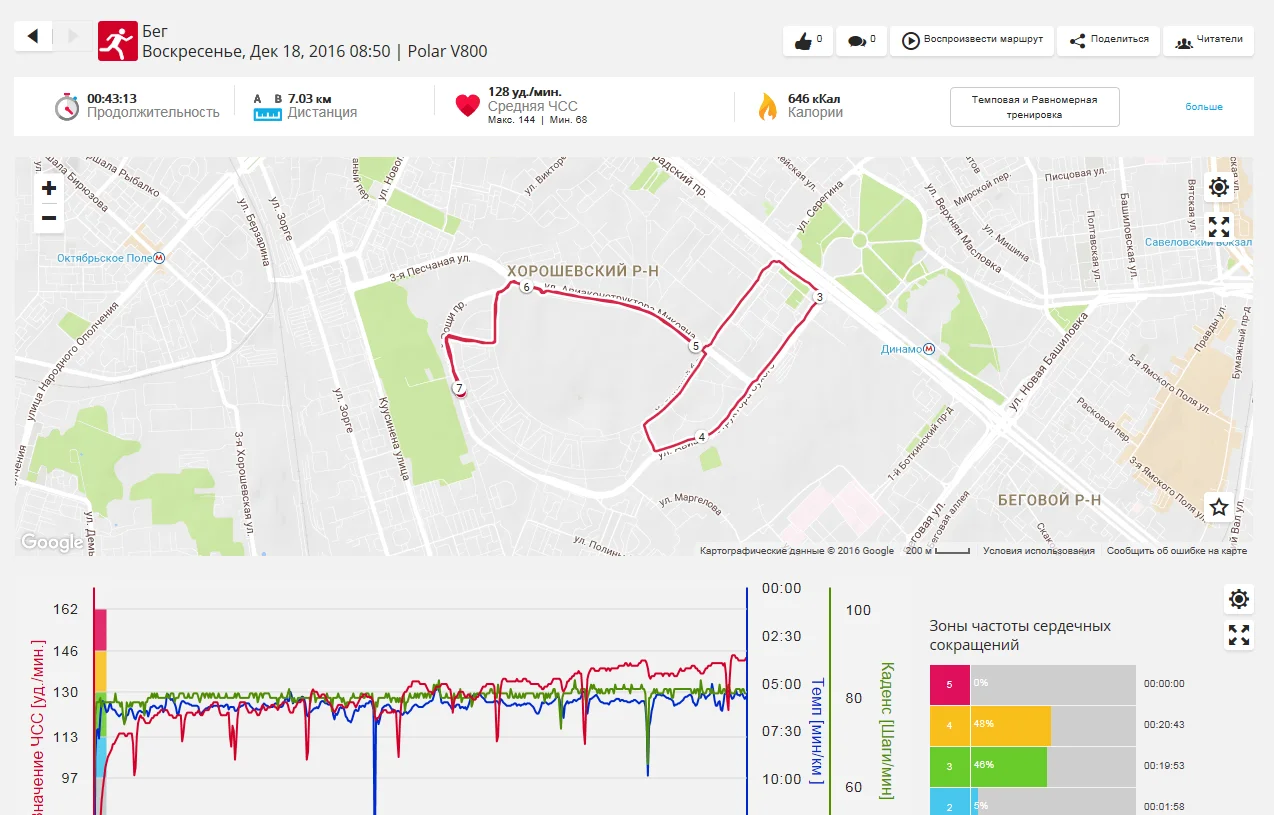Expand the chart to fullscreen
Viewport: 1274px width, 815px height.
pyautogui.click(x=1239, y=634)
